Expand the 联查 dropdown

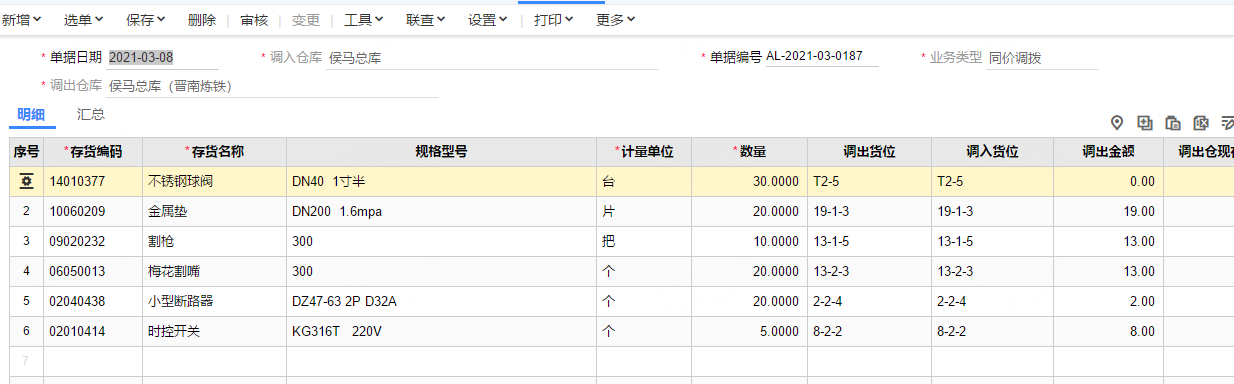[426, 19]
